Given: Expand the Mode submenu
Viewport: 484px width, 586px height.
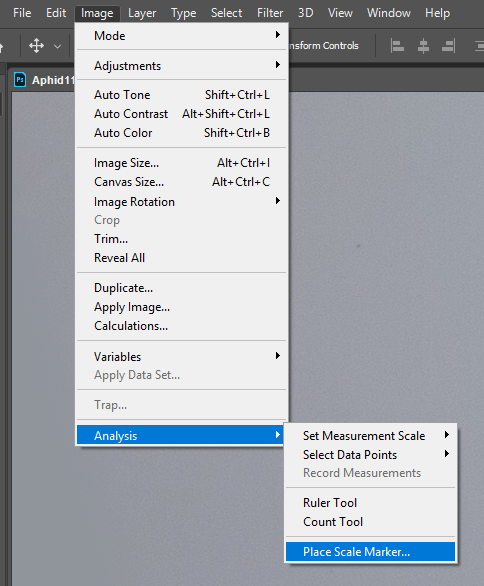Looking at the screenshot, I should click(182, 36).
